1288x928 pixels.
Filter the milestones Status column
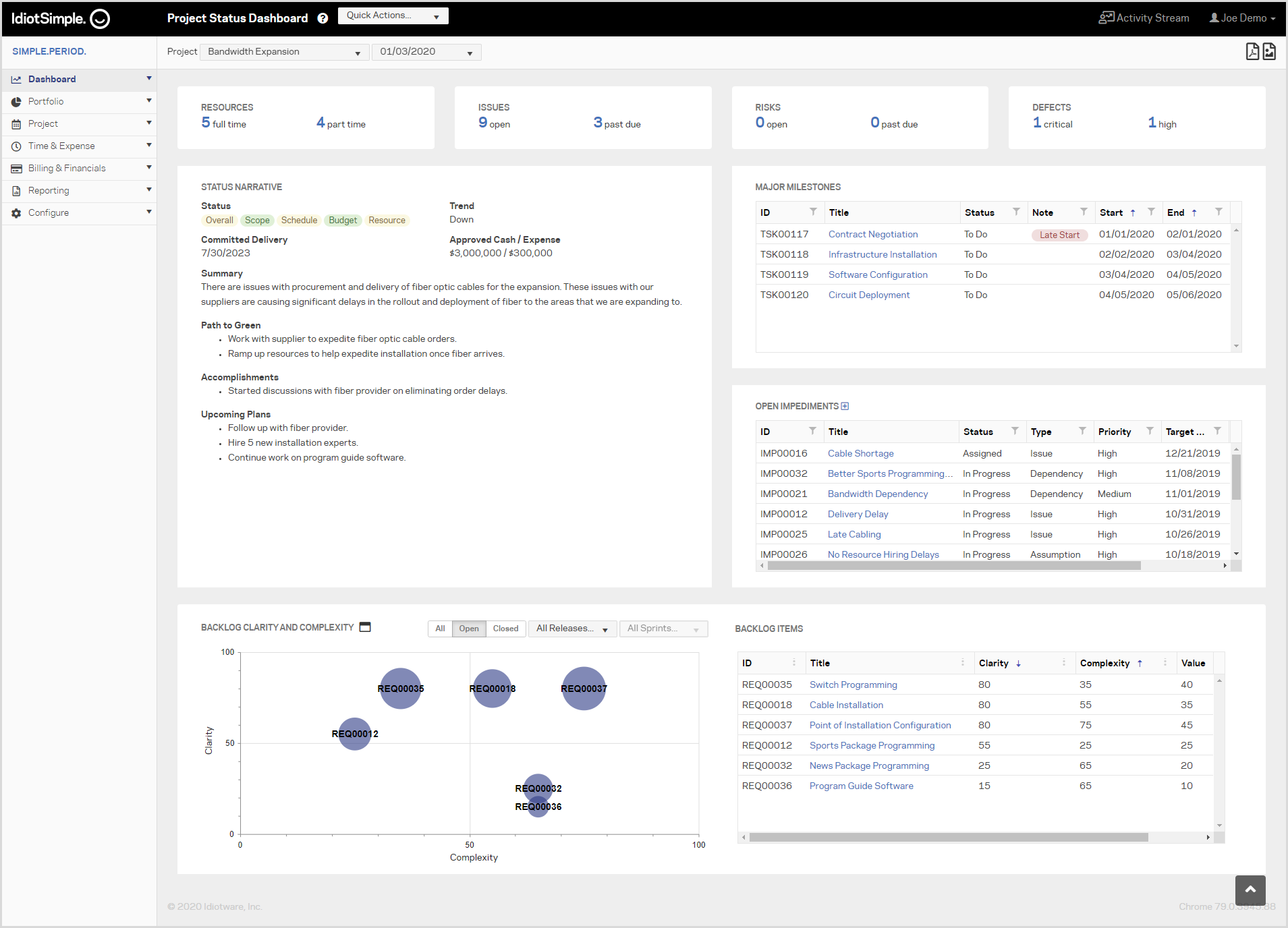[x=1016, y=212]
